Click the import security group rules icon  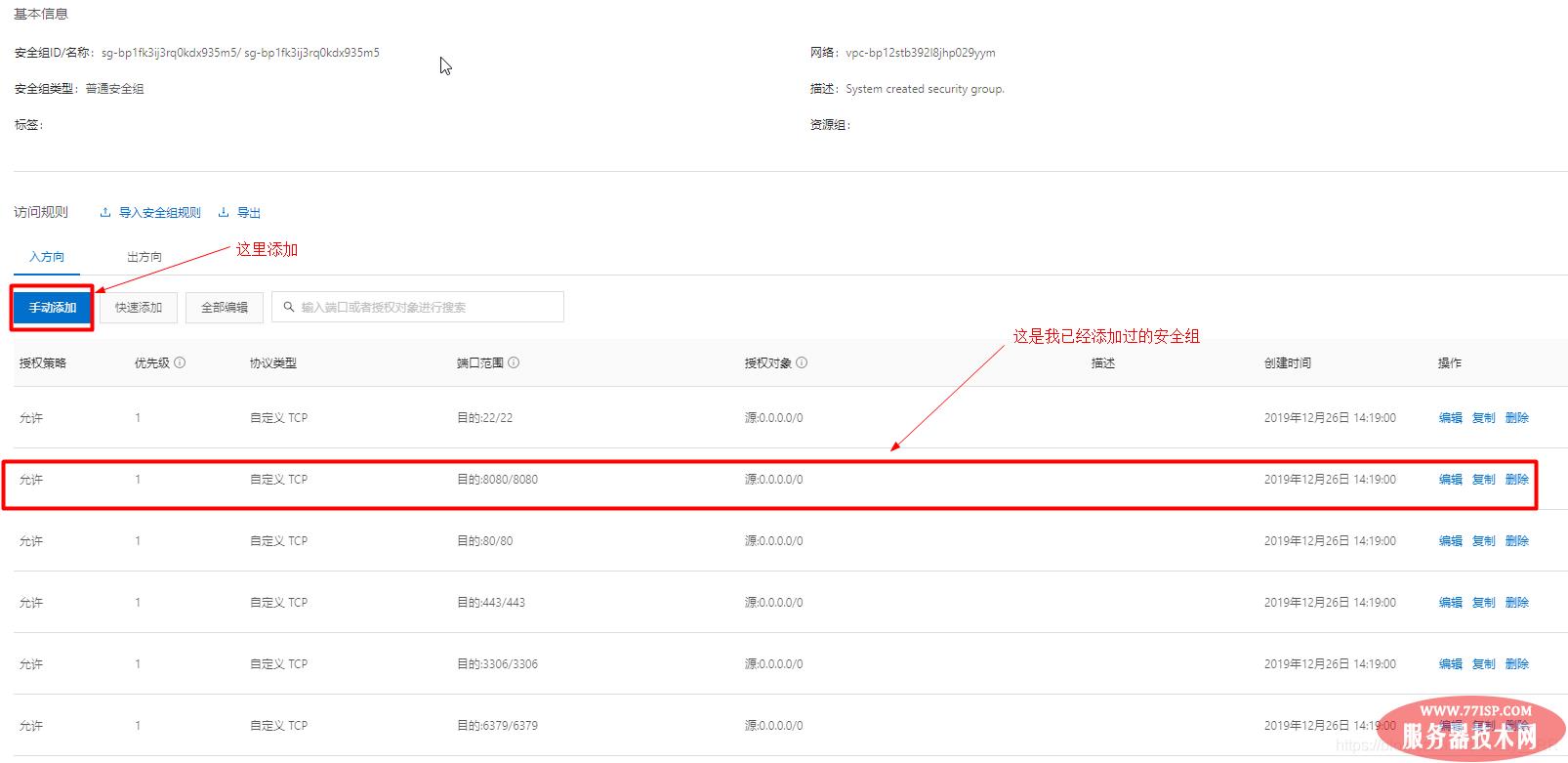105,213
